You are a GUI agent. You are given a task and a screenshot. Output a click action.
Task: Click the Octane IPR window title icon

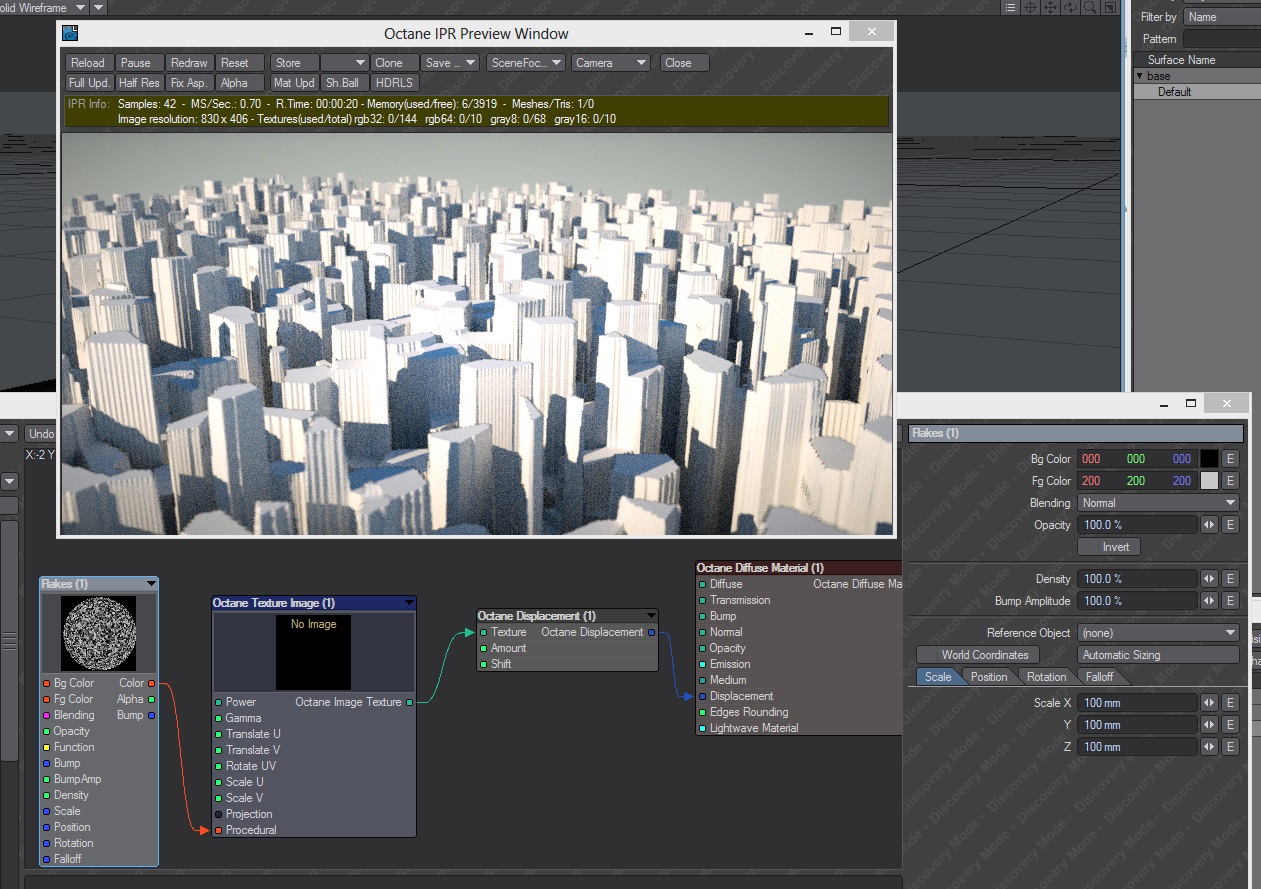70,33
